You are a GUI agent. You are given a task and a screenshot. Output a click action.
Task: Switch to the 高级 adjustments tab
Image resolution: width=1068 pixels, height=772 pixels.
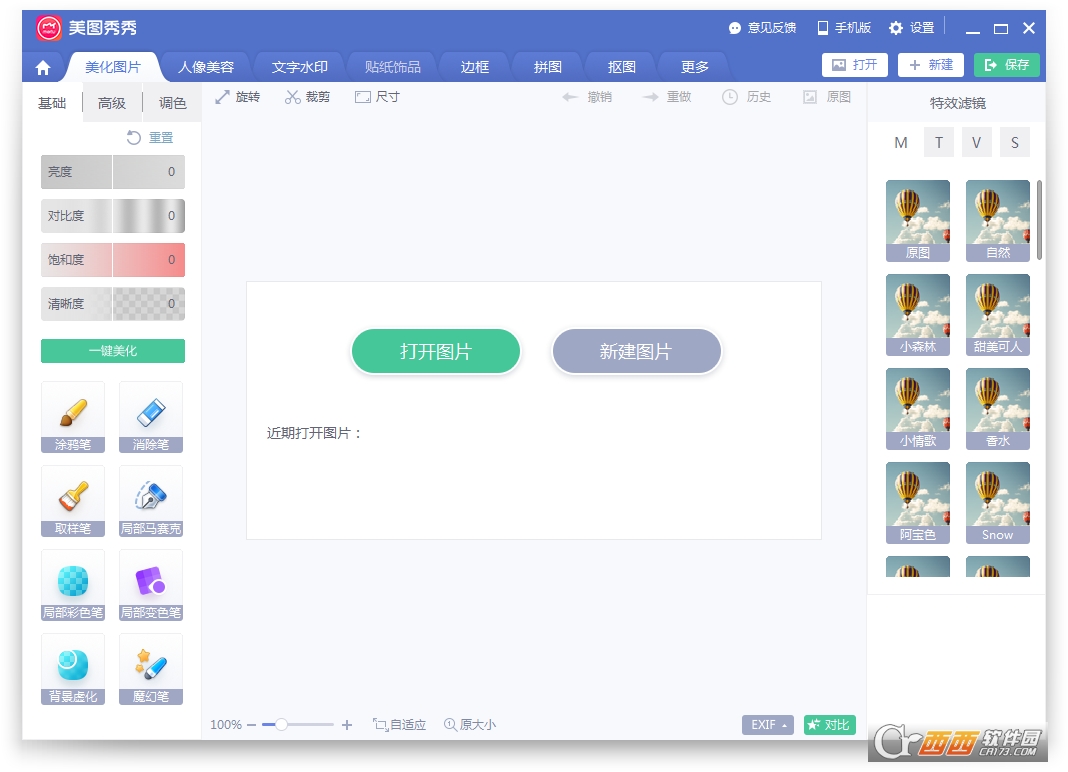pyautogui.click(x=112, y=103)
